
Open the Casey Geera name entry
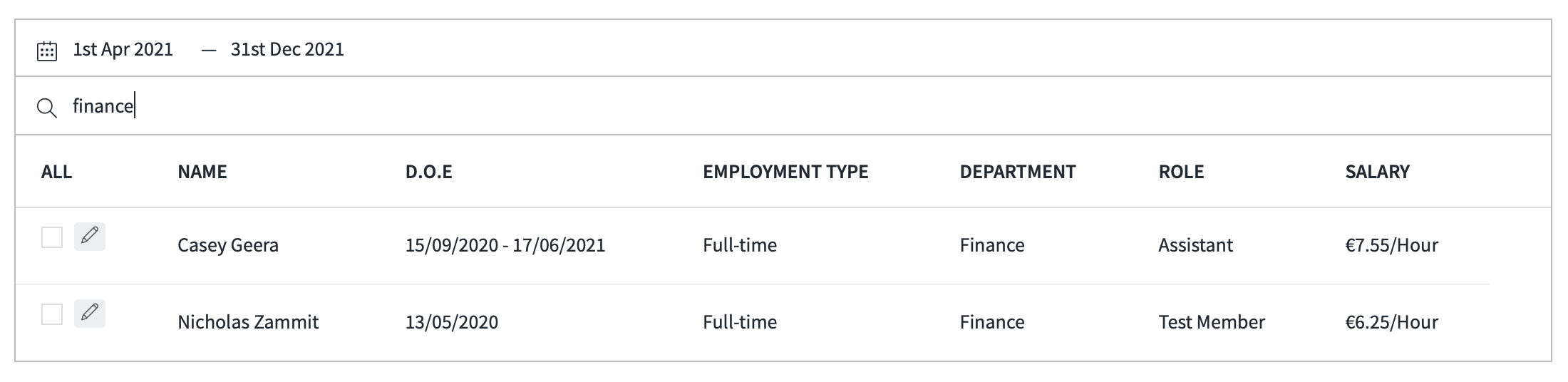(x=228, y=245)
